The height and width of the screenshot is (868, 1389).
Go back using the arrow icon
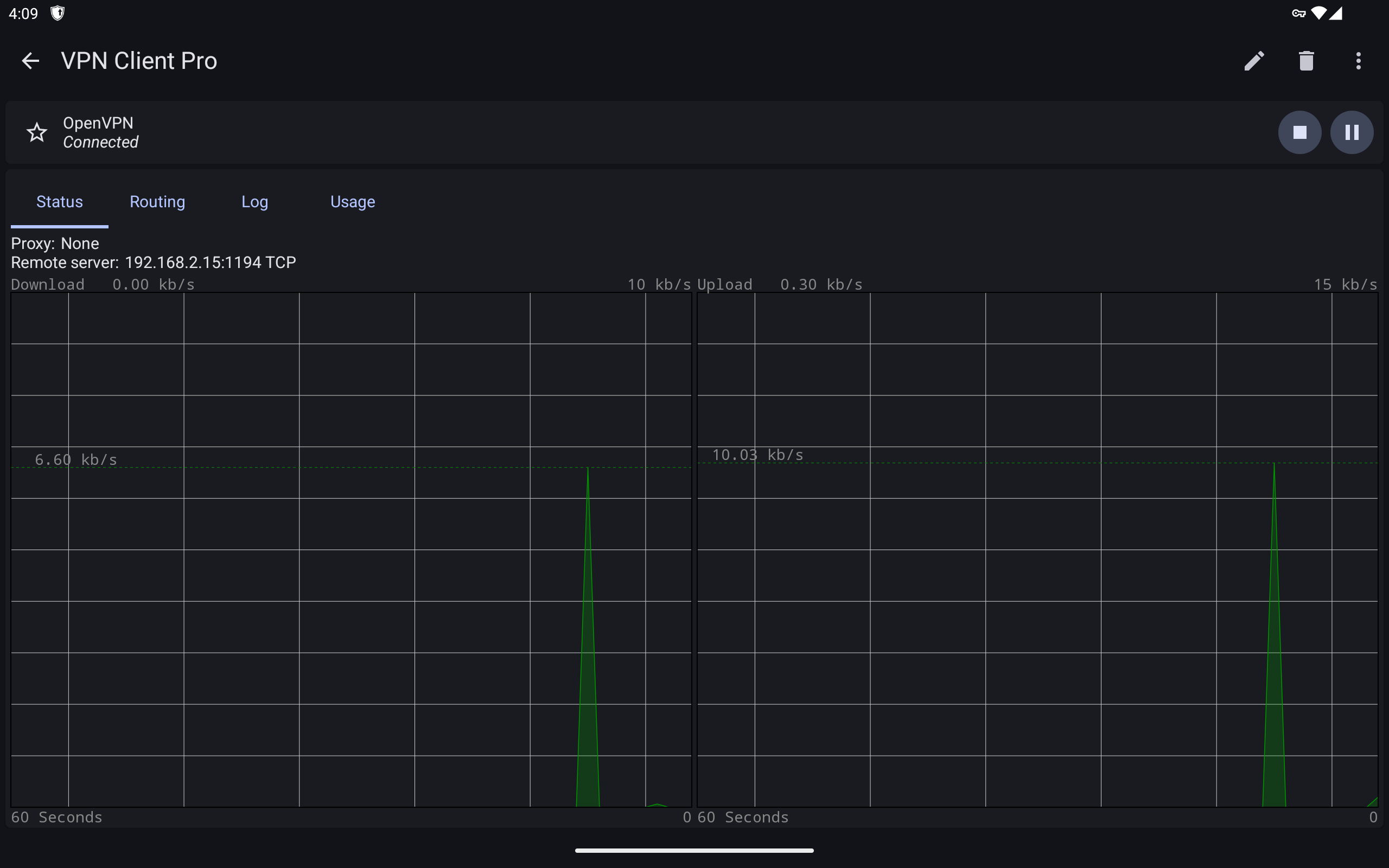coord(30,61)
